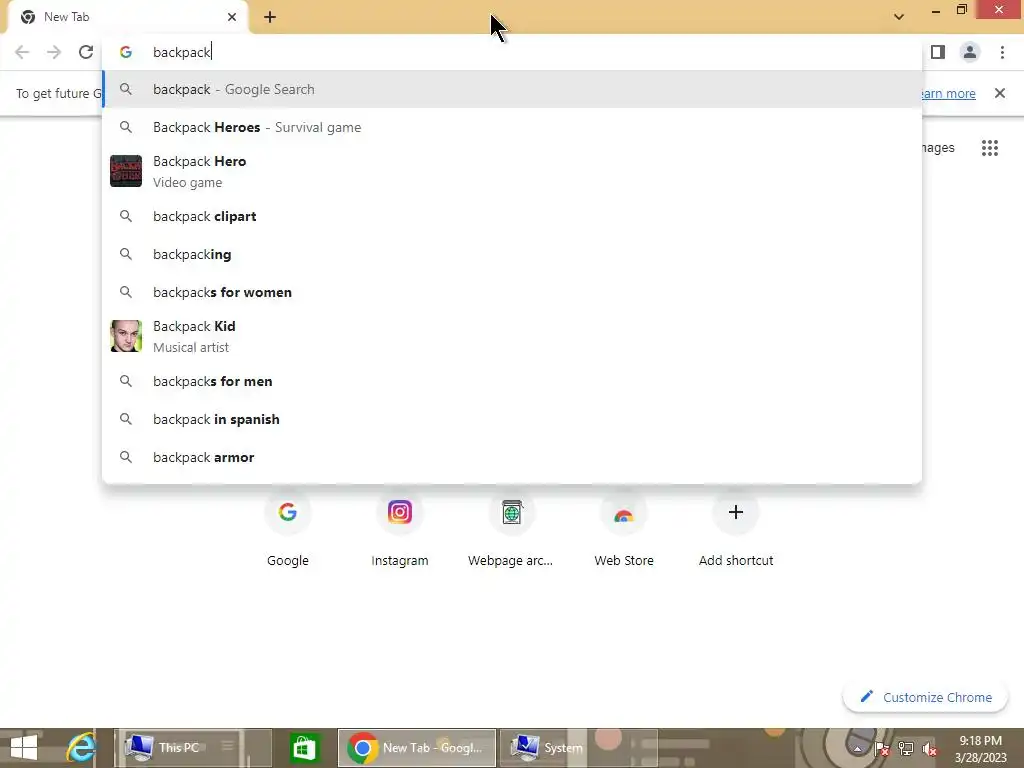Viewport: 1024px width, 768px height.
Task: Pick the backpack clipart suggestion
Action: tap(512, 217)
